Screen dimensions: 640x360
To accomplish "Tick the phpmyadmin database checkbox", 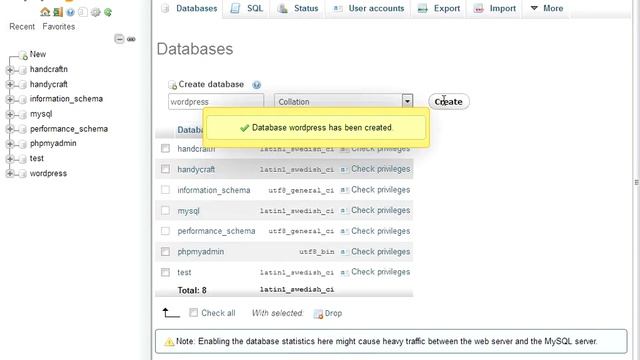I will point(165,251).
